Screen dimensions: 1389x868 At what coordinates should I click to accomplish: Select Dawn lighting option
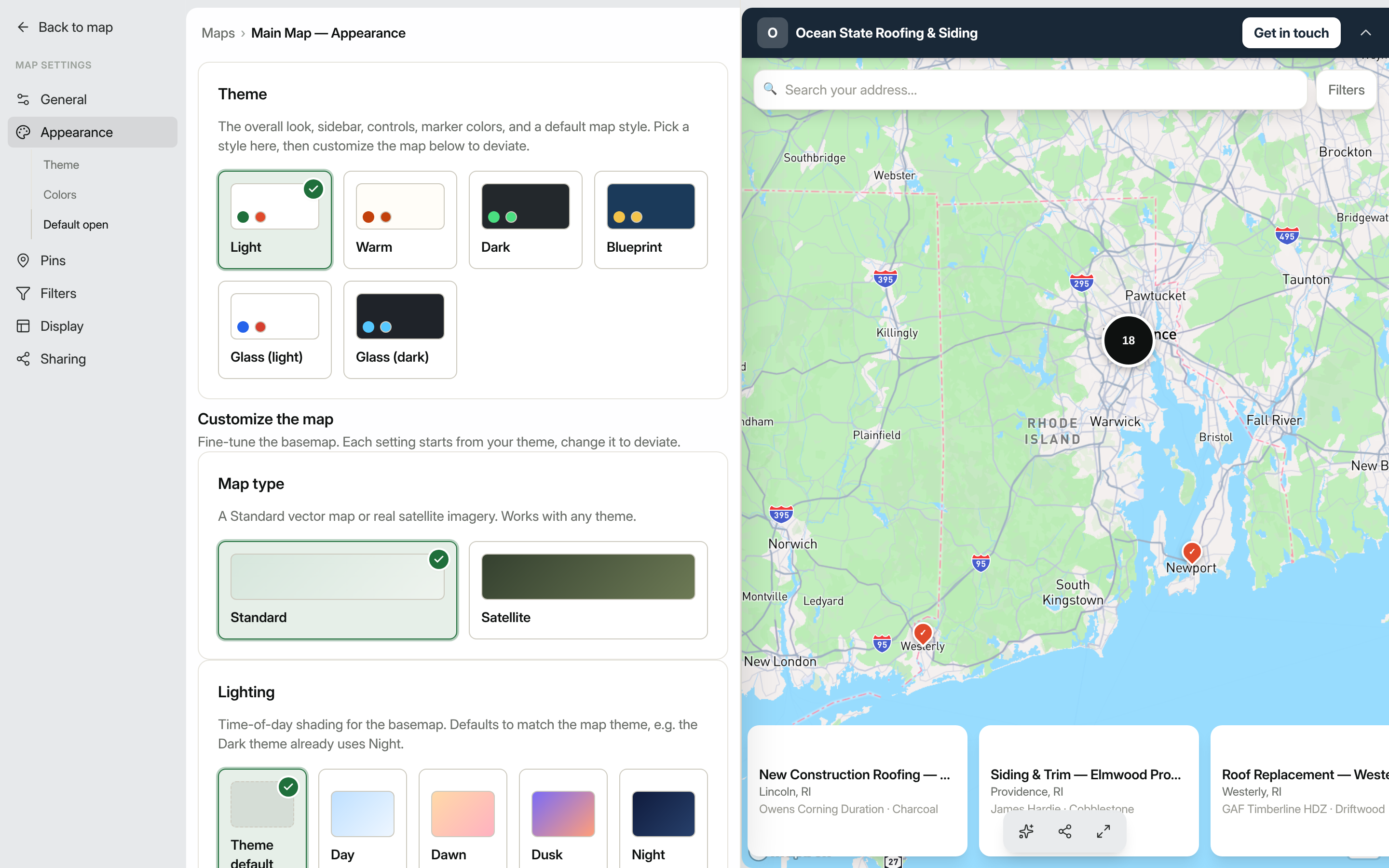point(463,818)
